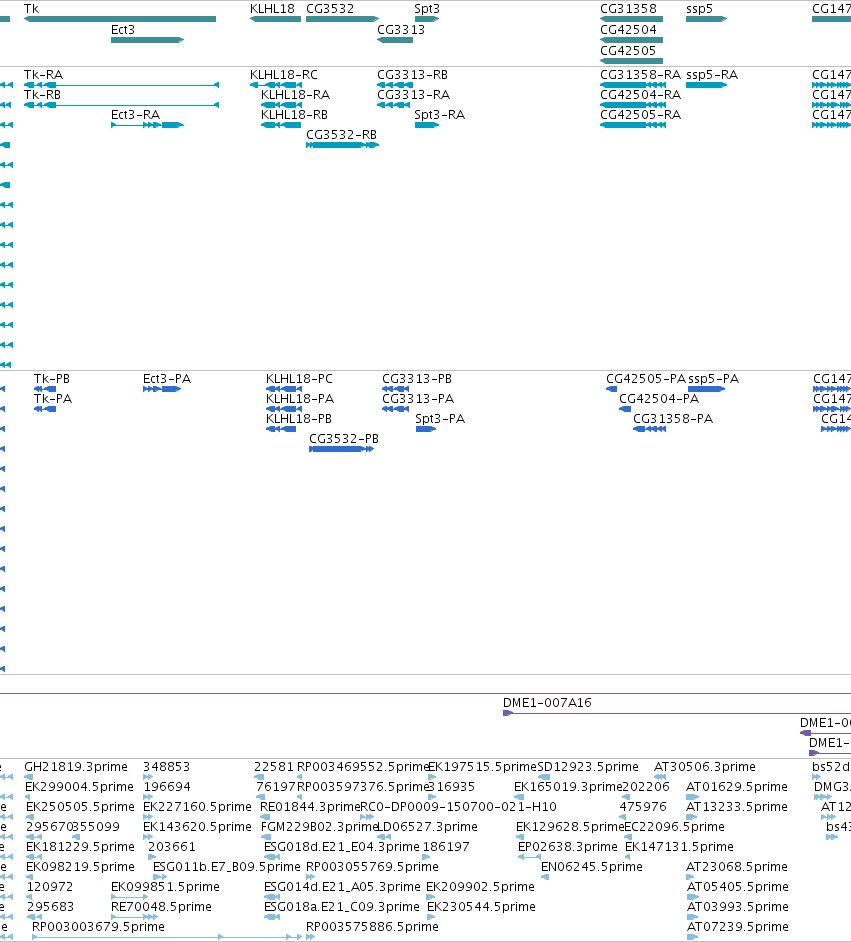Select protein KLHL18-PB
The width and height of the screenshot is (851, 942).
281,429
